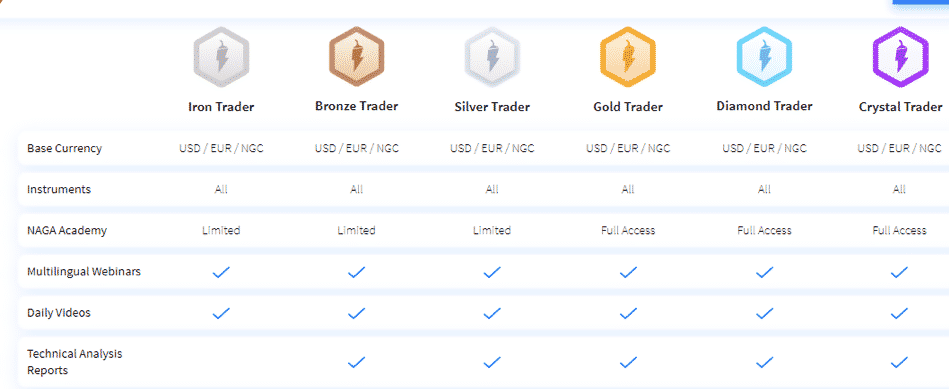Click the Technical Analysis Reports row label
This screenshot has width=949, height=389.
coord(74,362)
